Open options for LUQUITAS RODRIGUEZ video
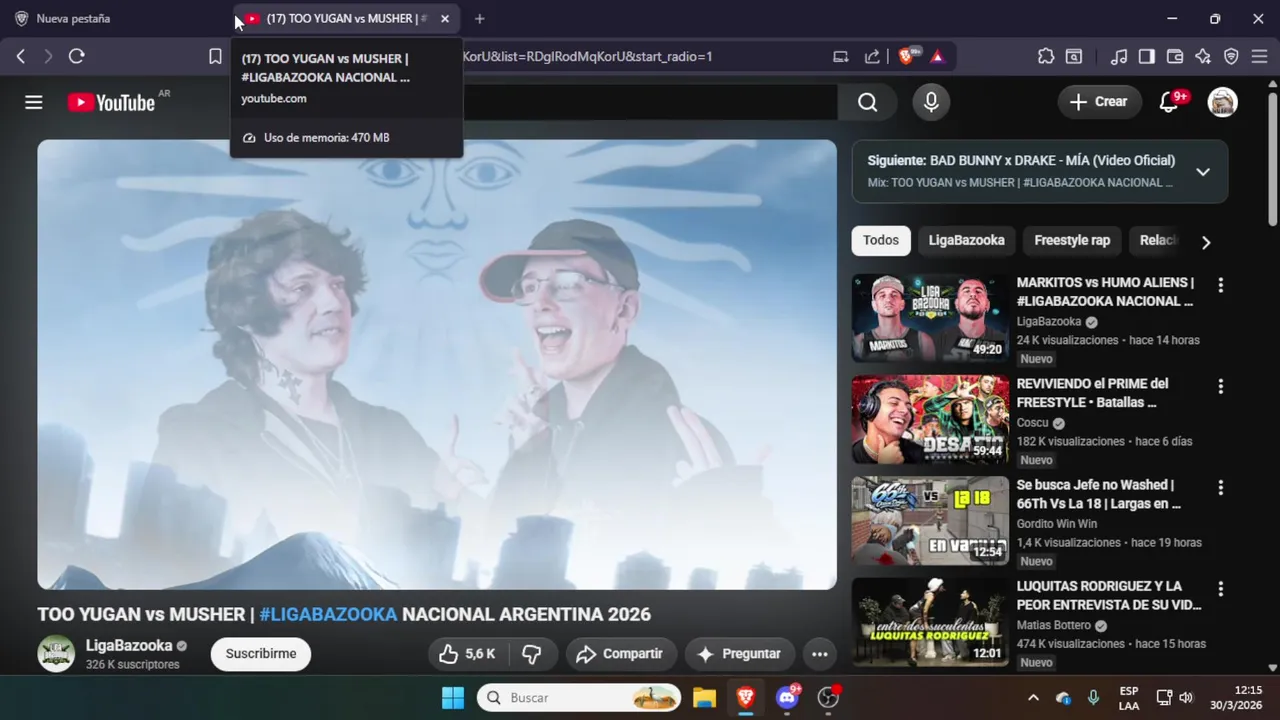Screen dimensions: 1280x720 point(1220,588)
